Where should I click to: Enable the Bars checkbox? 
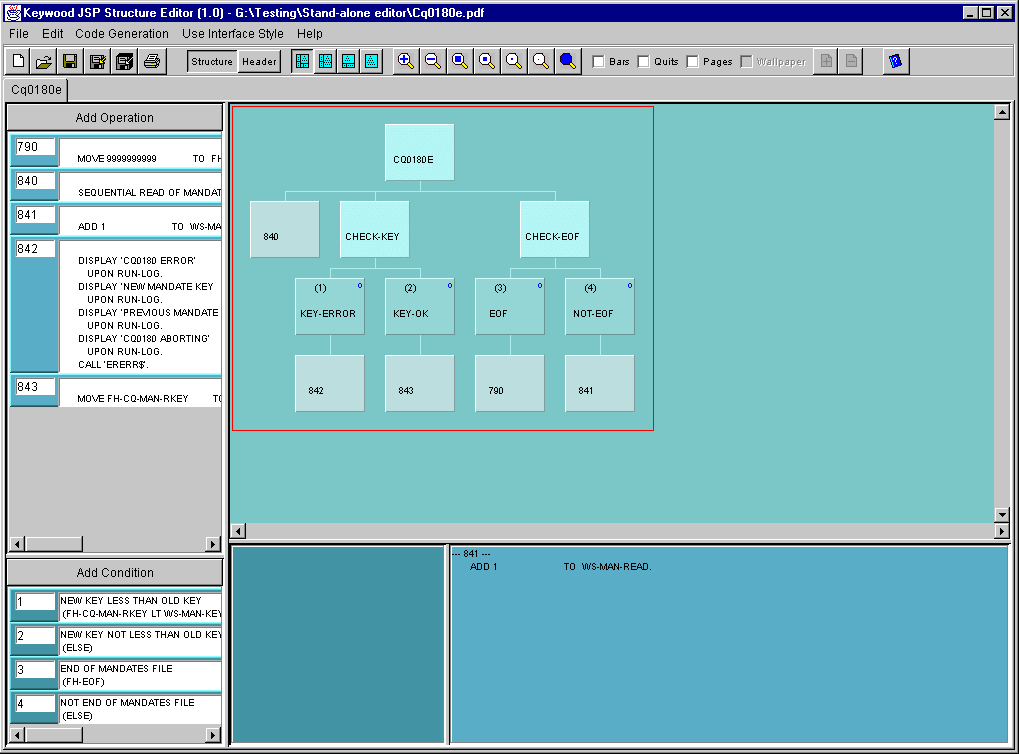tap(599, 62)
